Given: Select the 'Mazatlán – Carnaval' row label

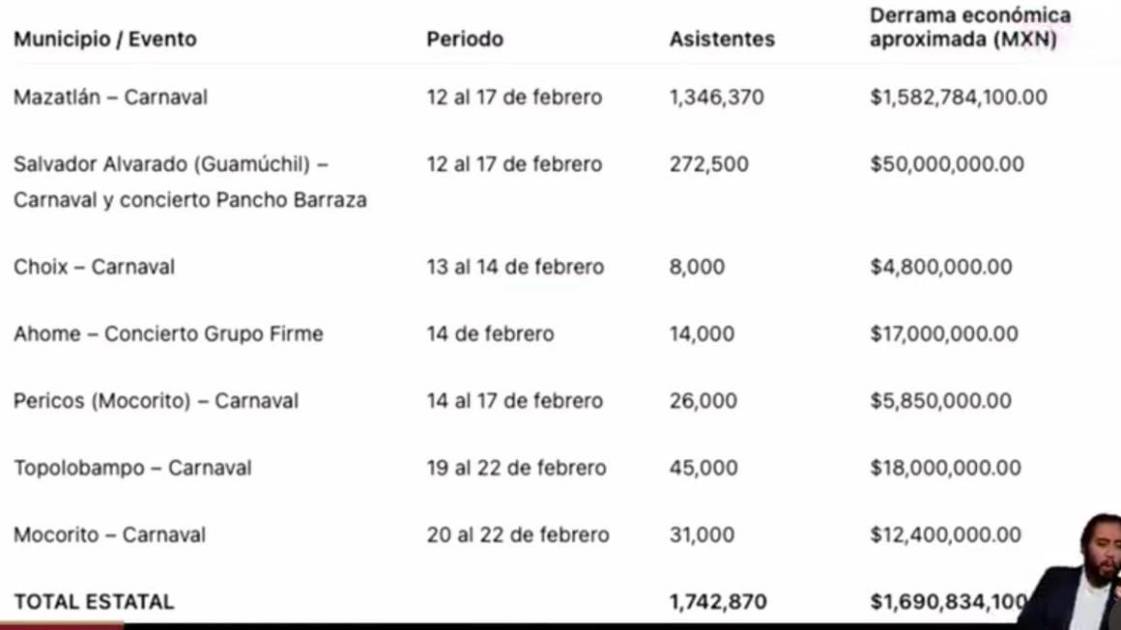Looking at the screenshot, I should pos(111,98).
